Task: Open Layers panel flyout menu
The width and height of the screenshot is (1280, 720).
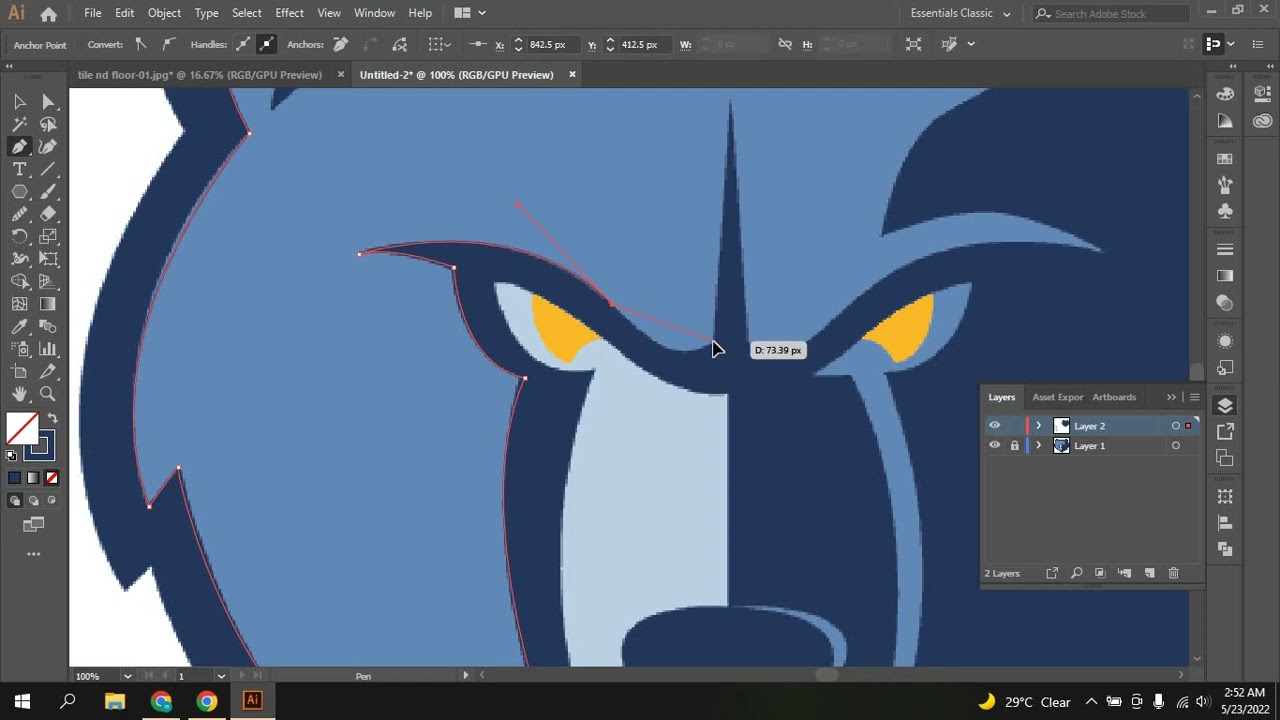Action: (1194, 397)
